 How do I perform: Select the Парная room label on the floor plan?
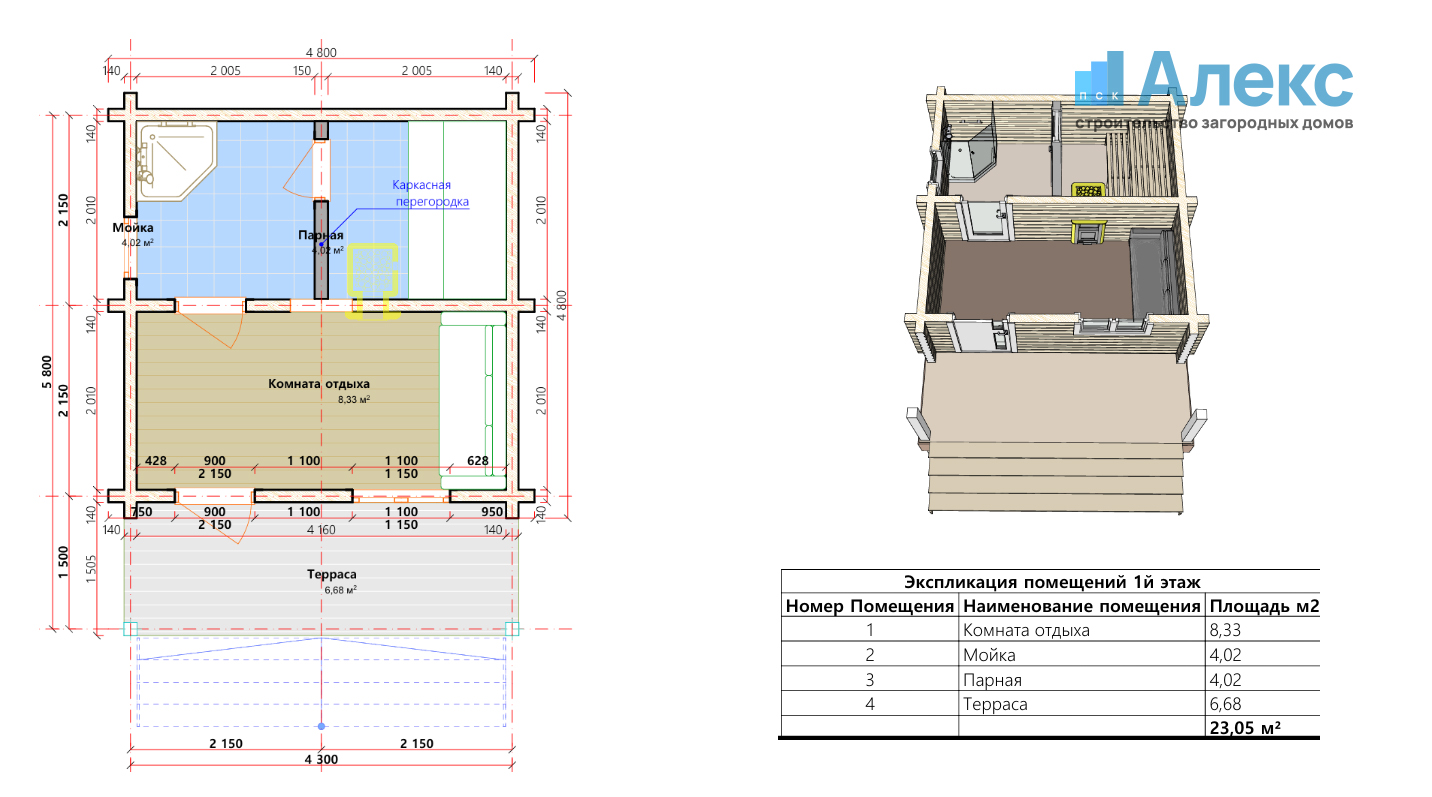tap(320, 235)
